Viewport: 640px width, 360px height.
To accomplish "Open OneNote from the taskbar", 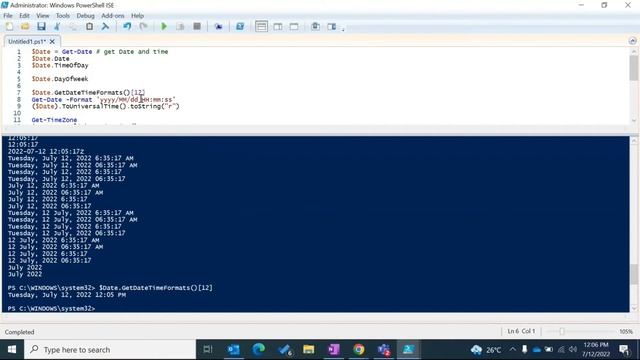I will pyautogui.click(x=333, y=349).
